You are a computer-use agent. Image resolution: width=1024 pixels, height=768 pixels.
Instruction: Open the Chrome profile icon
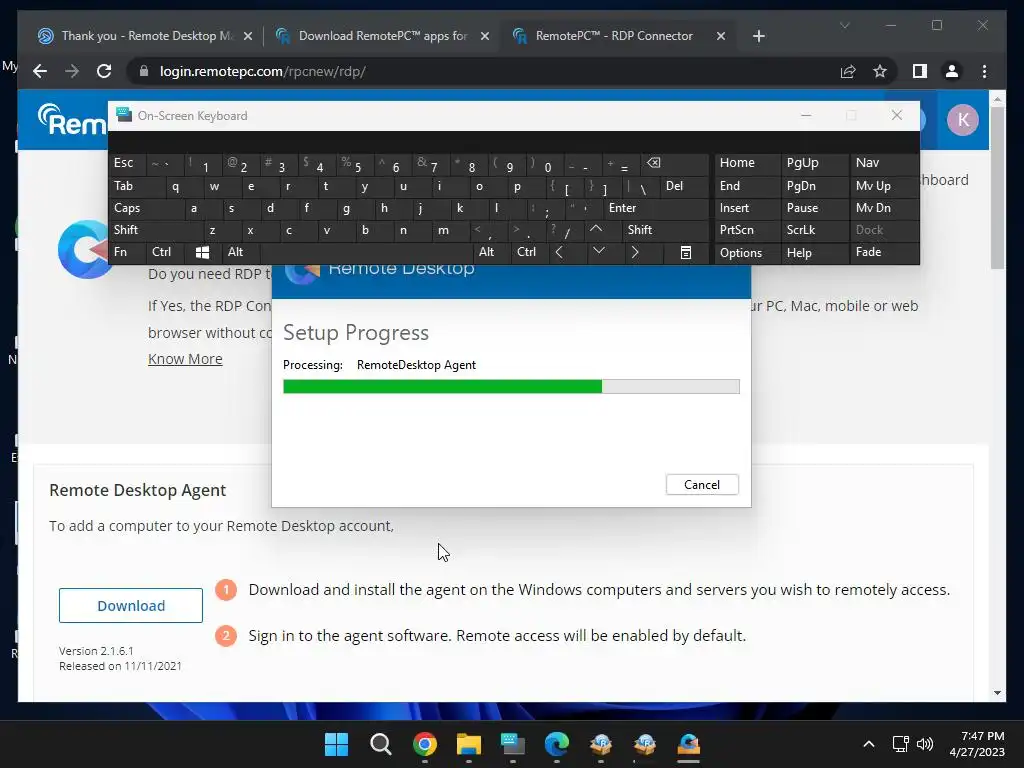coord(952,71)
